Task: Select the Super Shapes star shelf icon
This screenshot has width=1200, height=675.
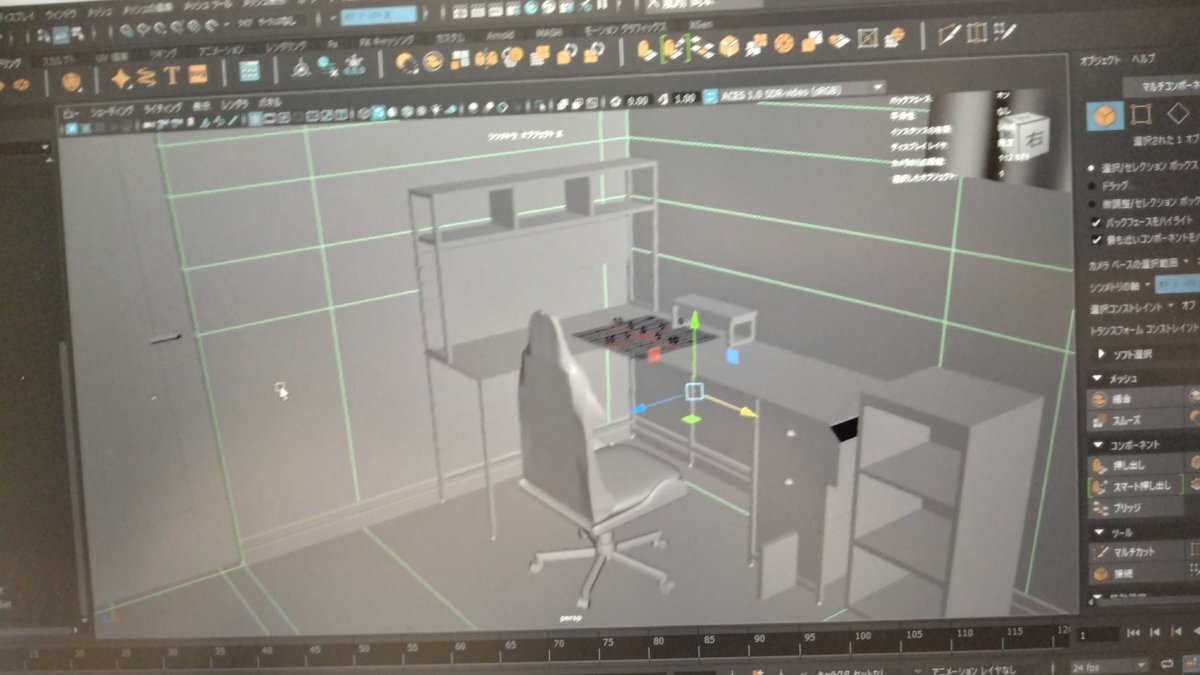Action: [122, 76]
